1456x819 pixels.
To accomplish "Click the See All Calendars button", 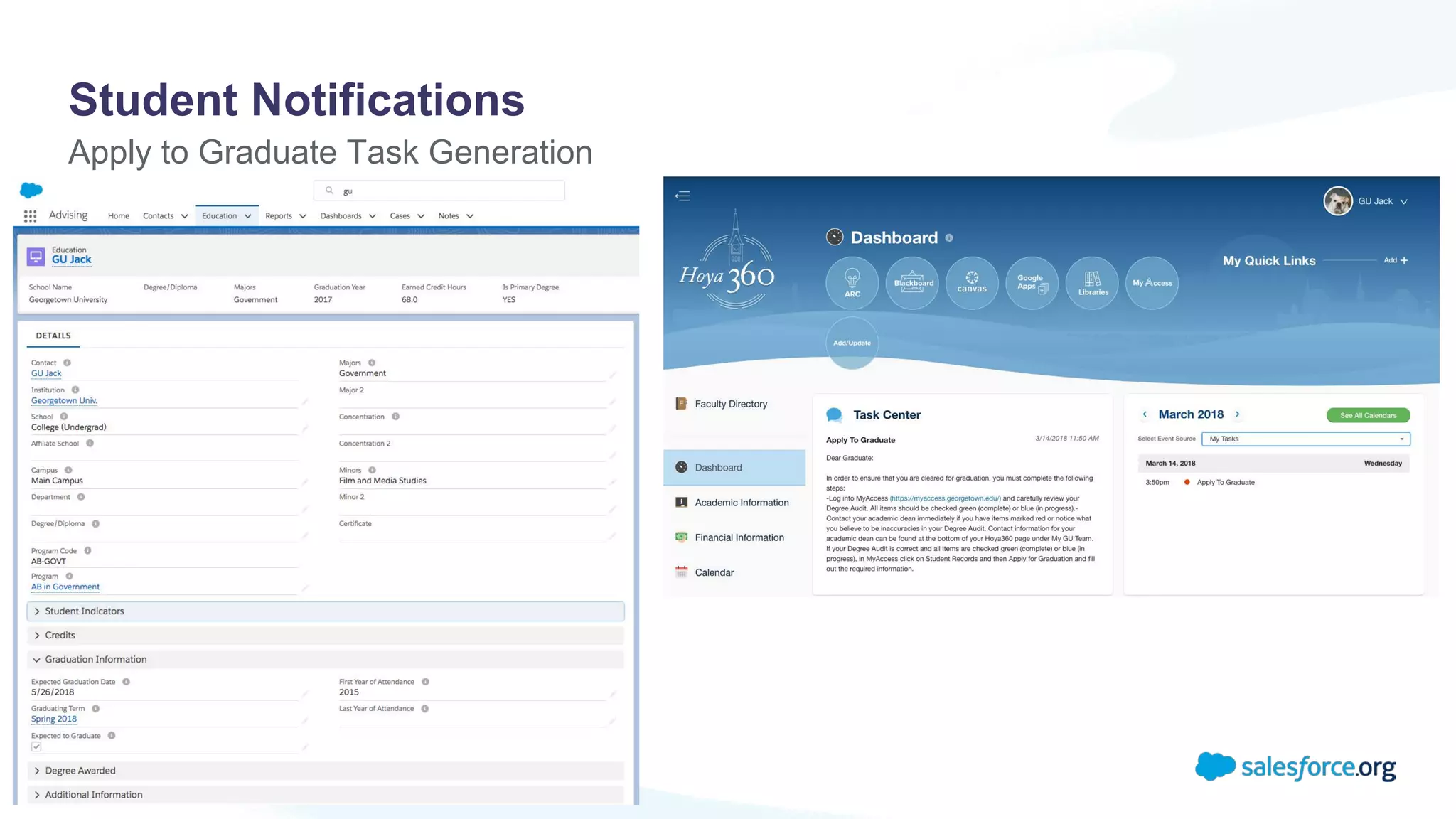I will 1368,415.
